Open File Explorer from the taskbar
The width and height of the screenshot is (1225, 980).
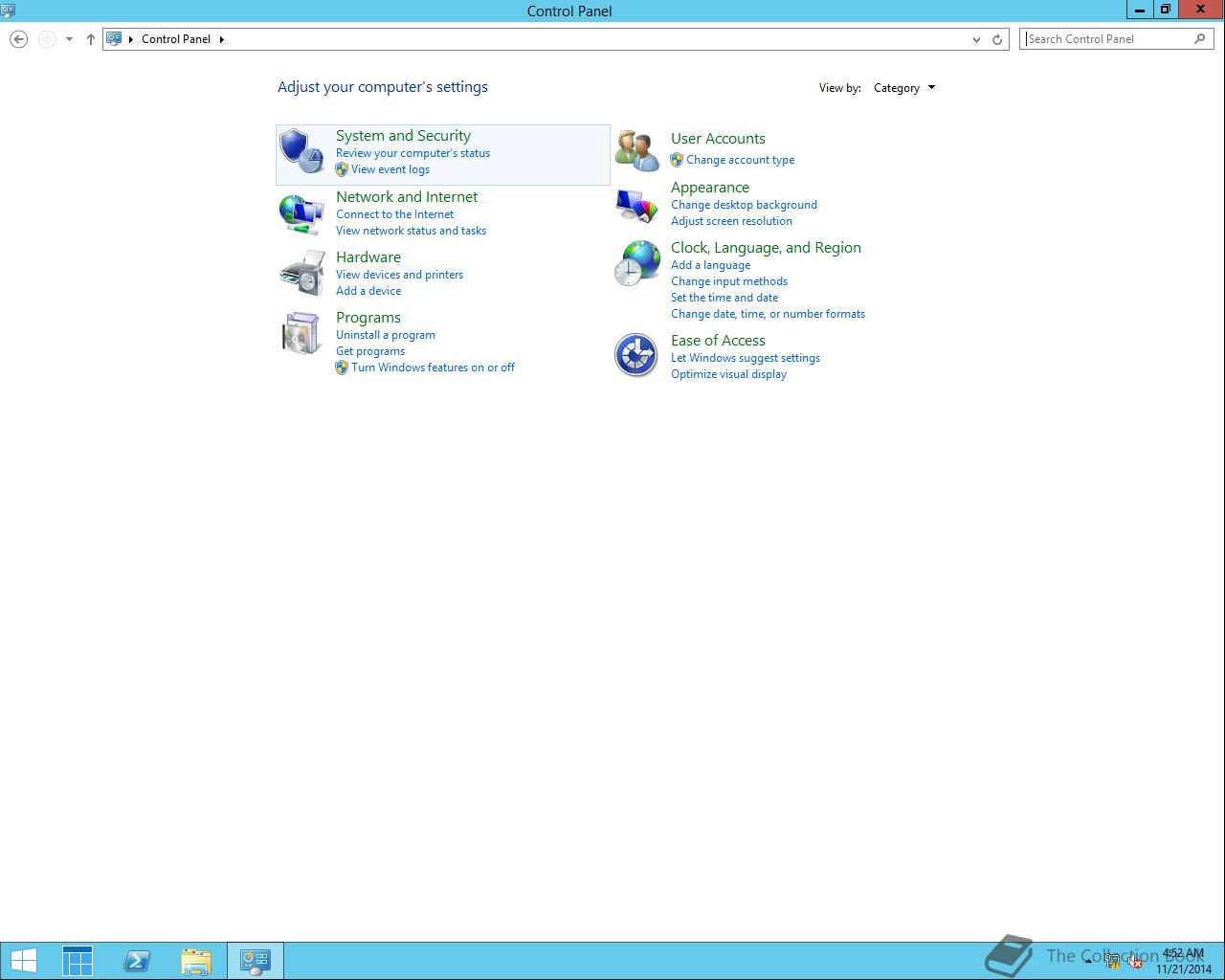pyautogui.click(x=196, y=961)
